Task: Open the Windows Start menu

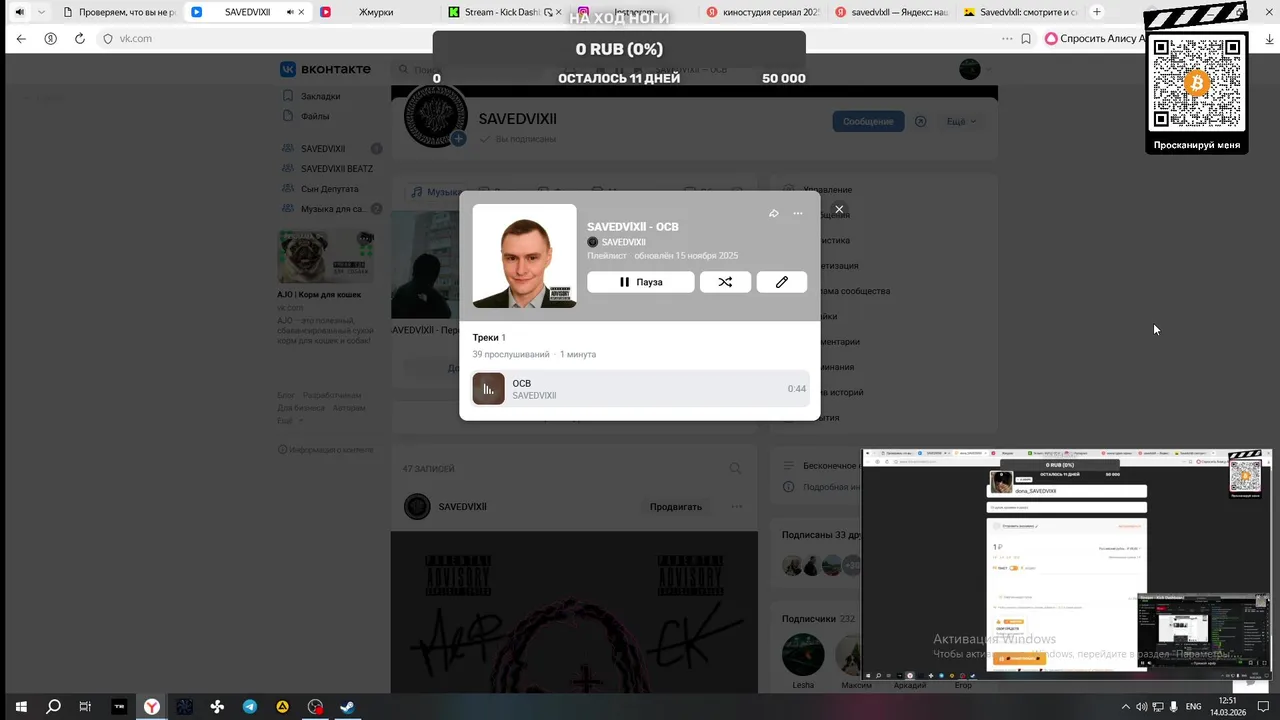Action: [20, 706]
